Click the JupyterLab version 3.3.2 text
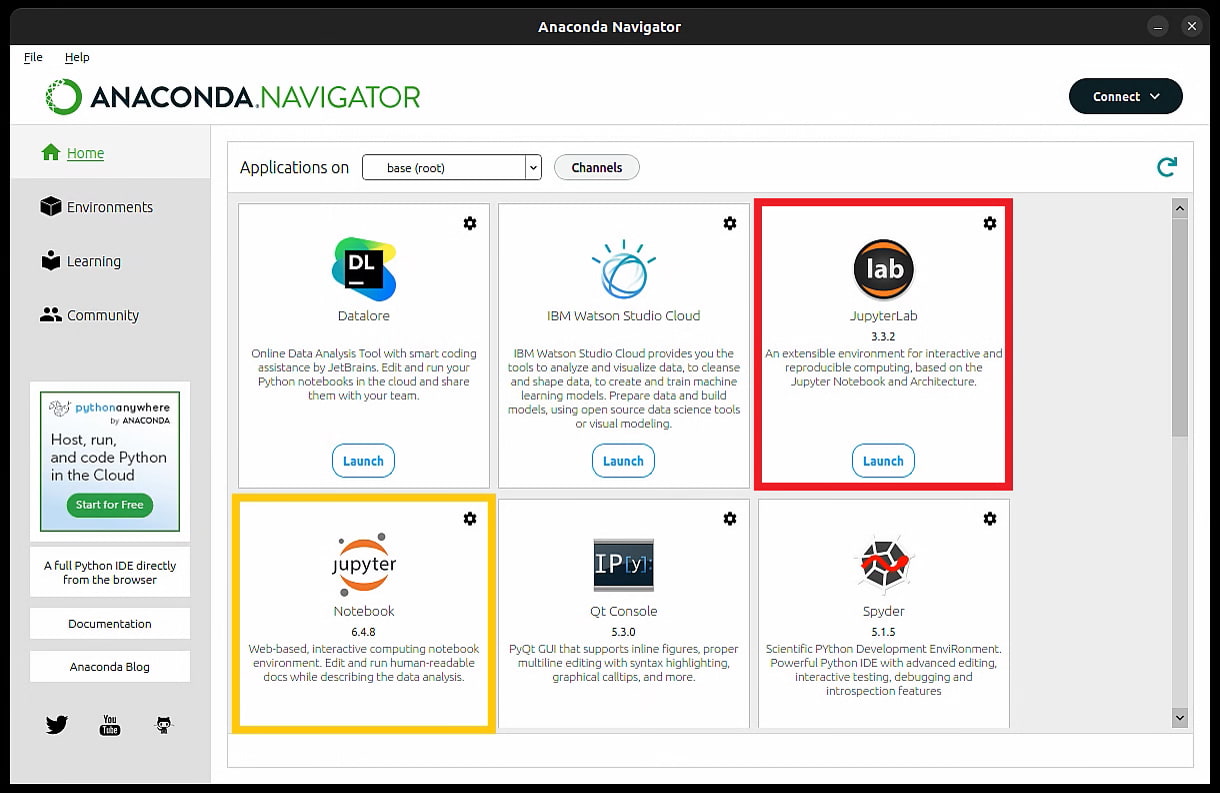 884,337
